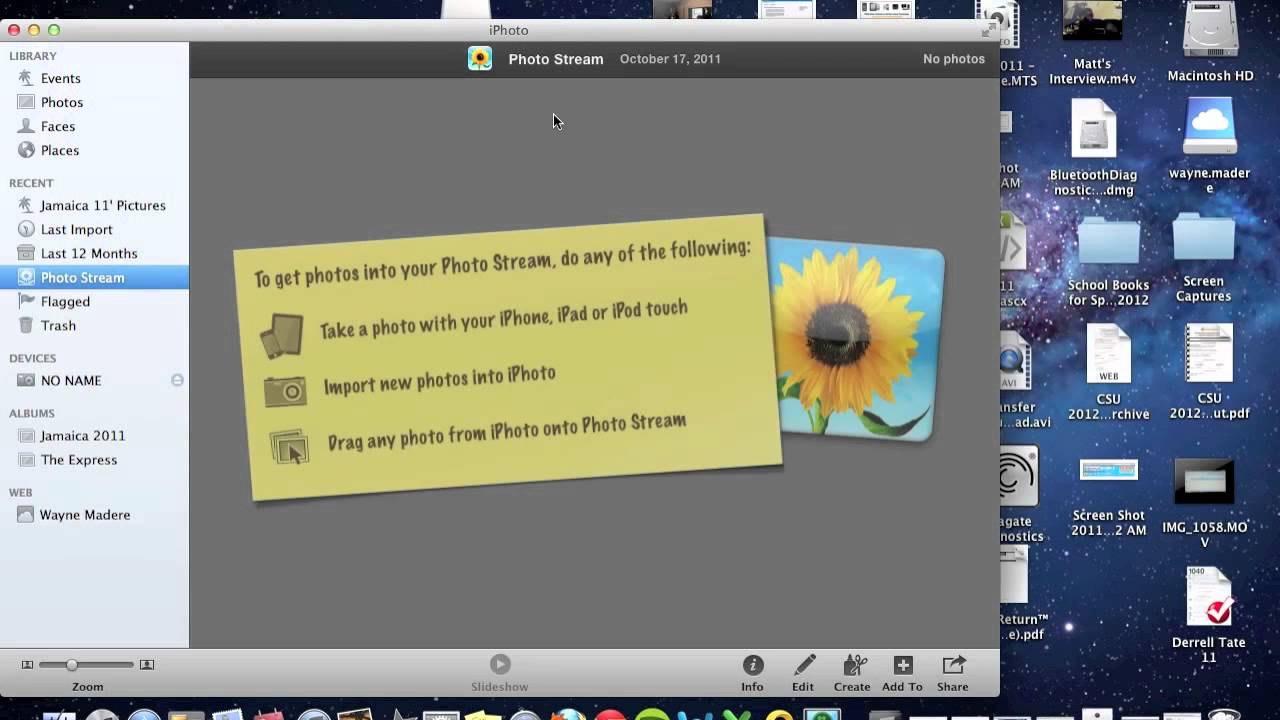Open the Create menu
Screen dimensions: 1280x720
tap(852, 671)
